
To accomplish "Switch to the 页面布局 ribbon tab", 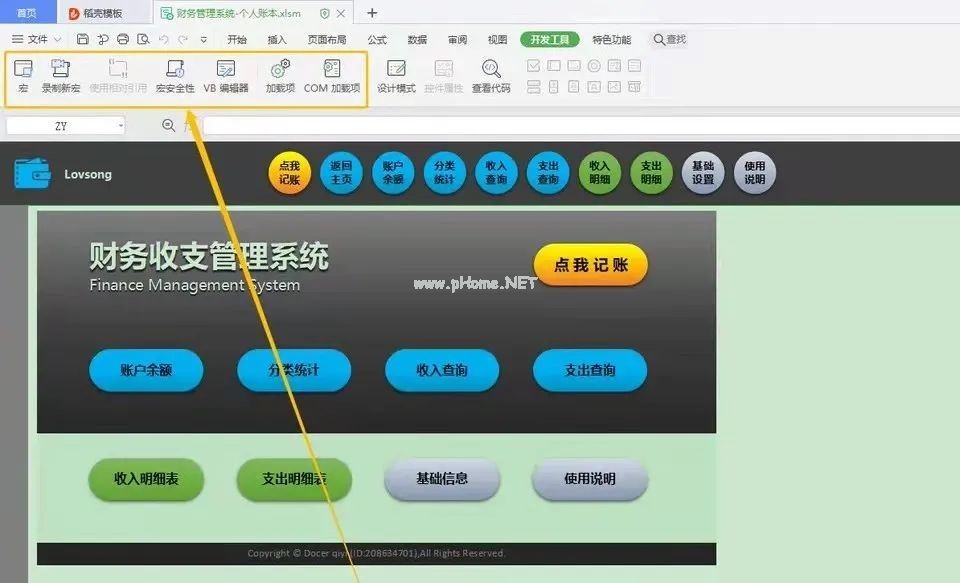I will pos(327,40).
